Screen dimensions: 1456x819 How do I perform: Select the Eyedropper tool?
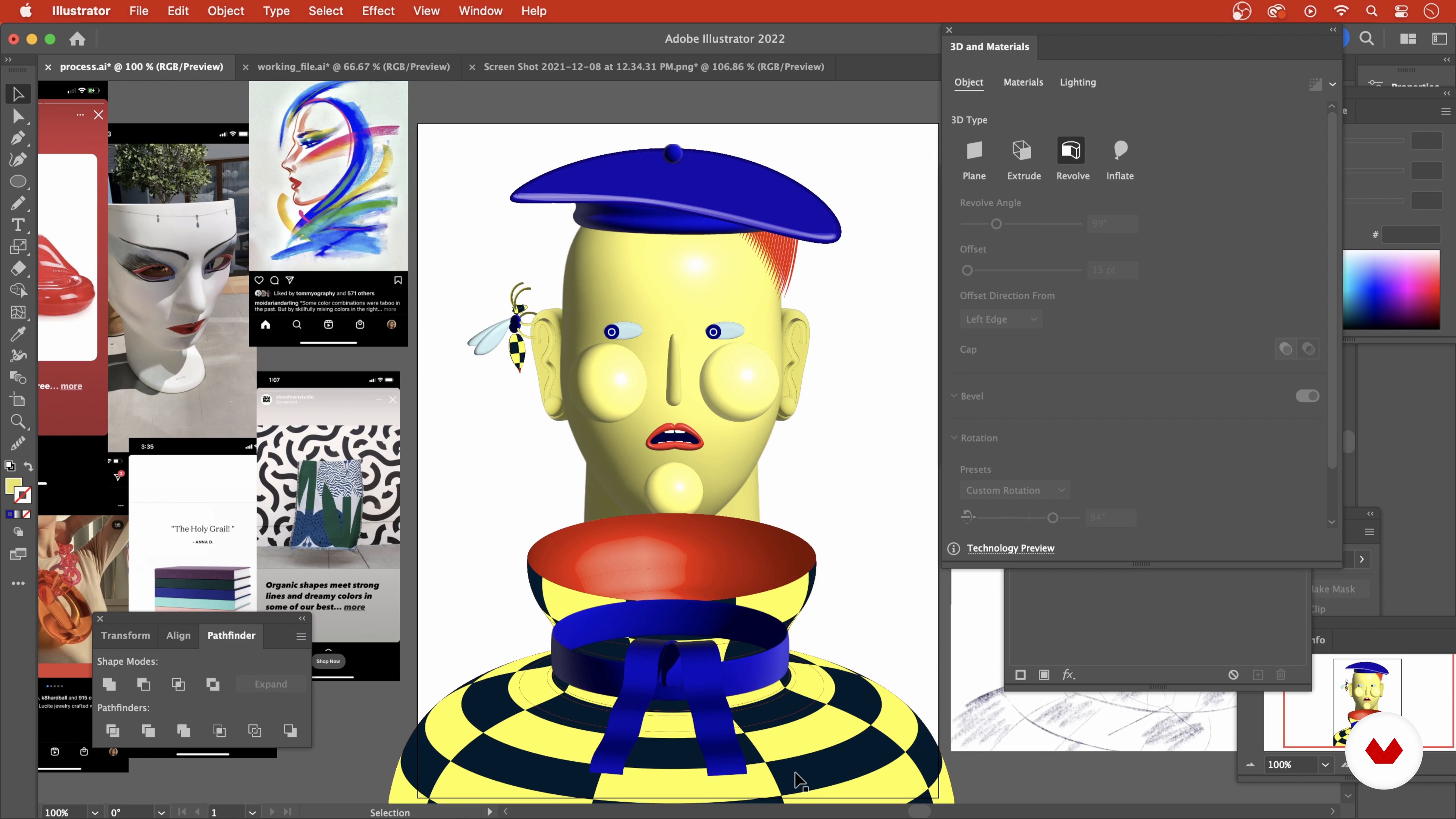(x=18, y=334)
